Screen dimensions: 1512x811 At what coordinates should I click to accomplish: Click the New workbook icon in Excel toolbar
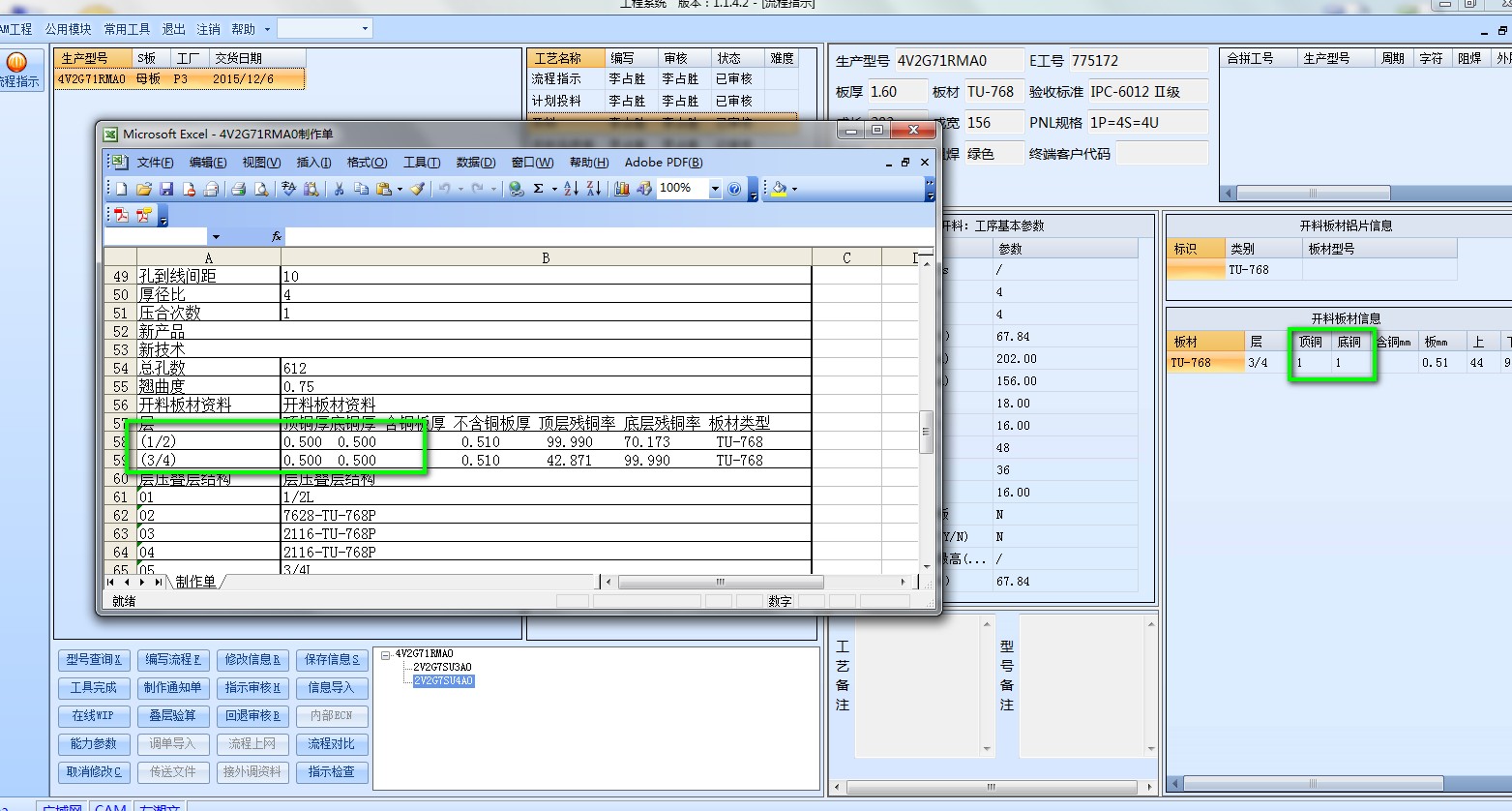click(x=121, y=189)
